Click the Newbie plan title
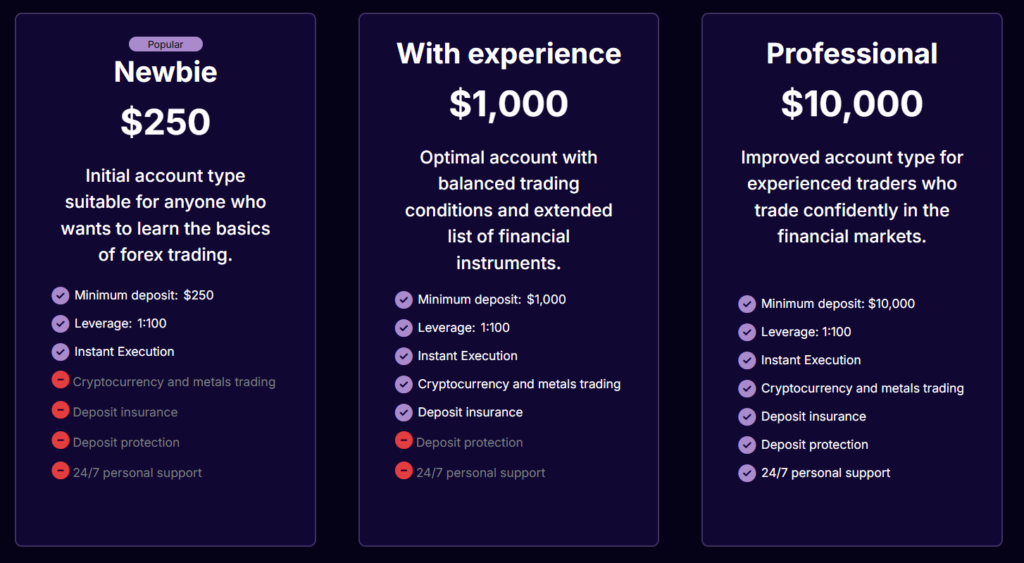Screen dimensions: 1024x563 click(x=166, y=72)
